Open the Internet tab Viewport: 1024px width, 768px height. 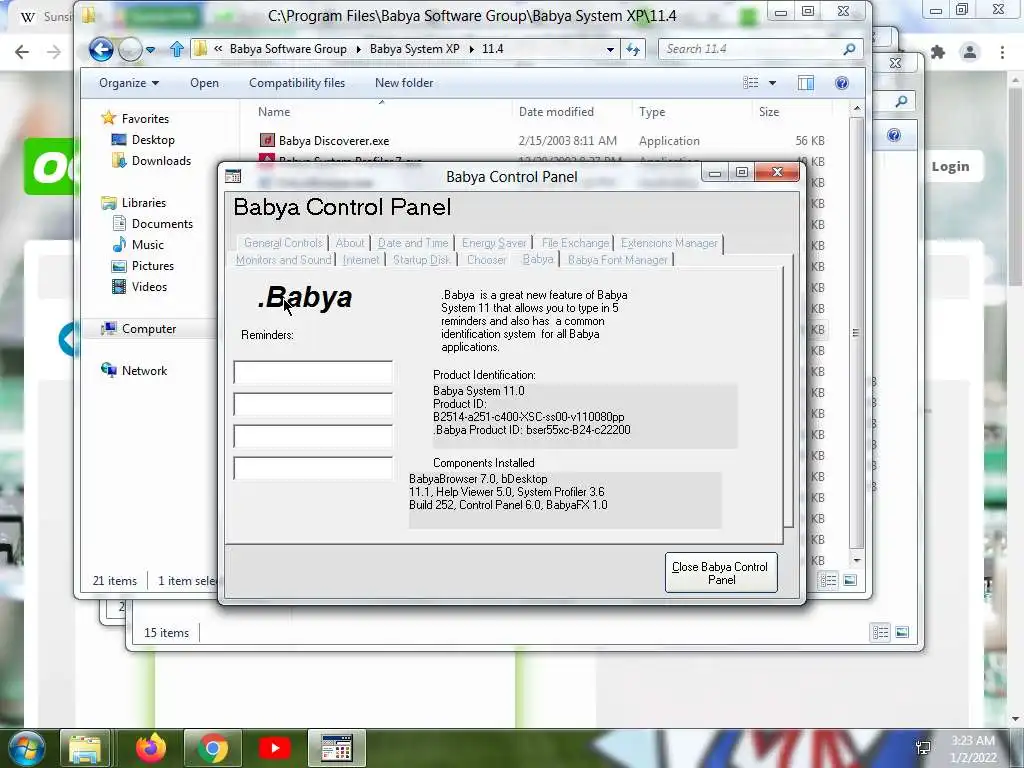(360, 260)
